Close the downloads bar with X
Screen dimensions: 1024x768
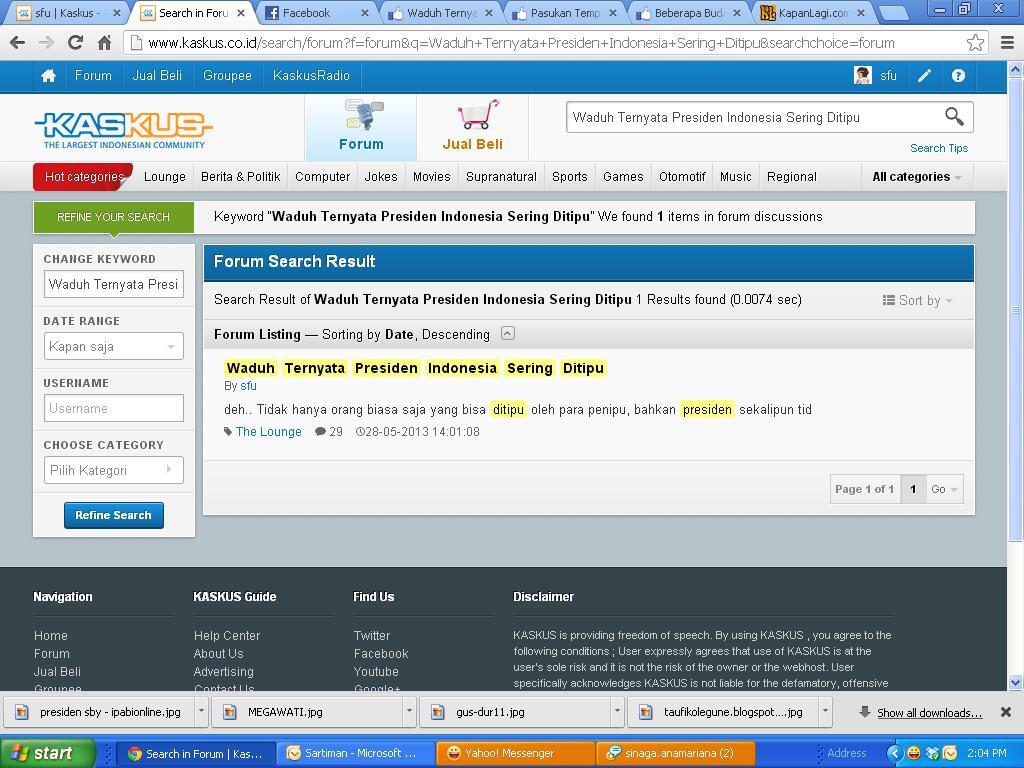click(1006, 712)
